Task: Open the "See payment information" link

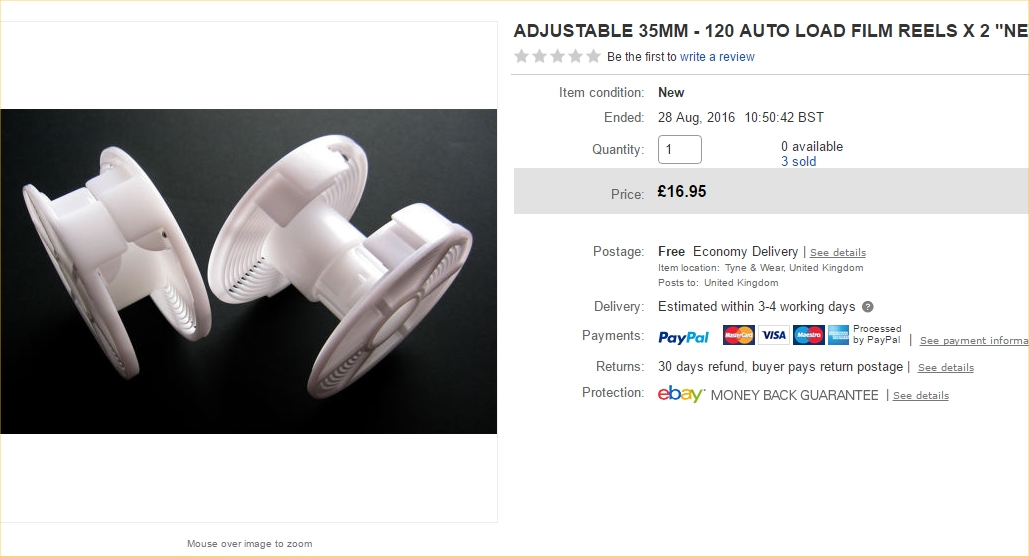Action: pos(973,341)
